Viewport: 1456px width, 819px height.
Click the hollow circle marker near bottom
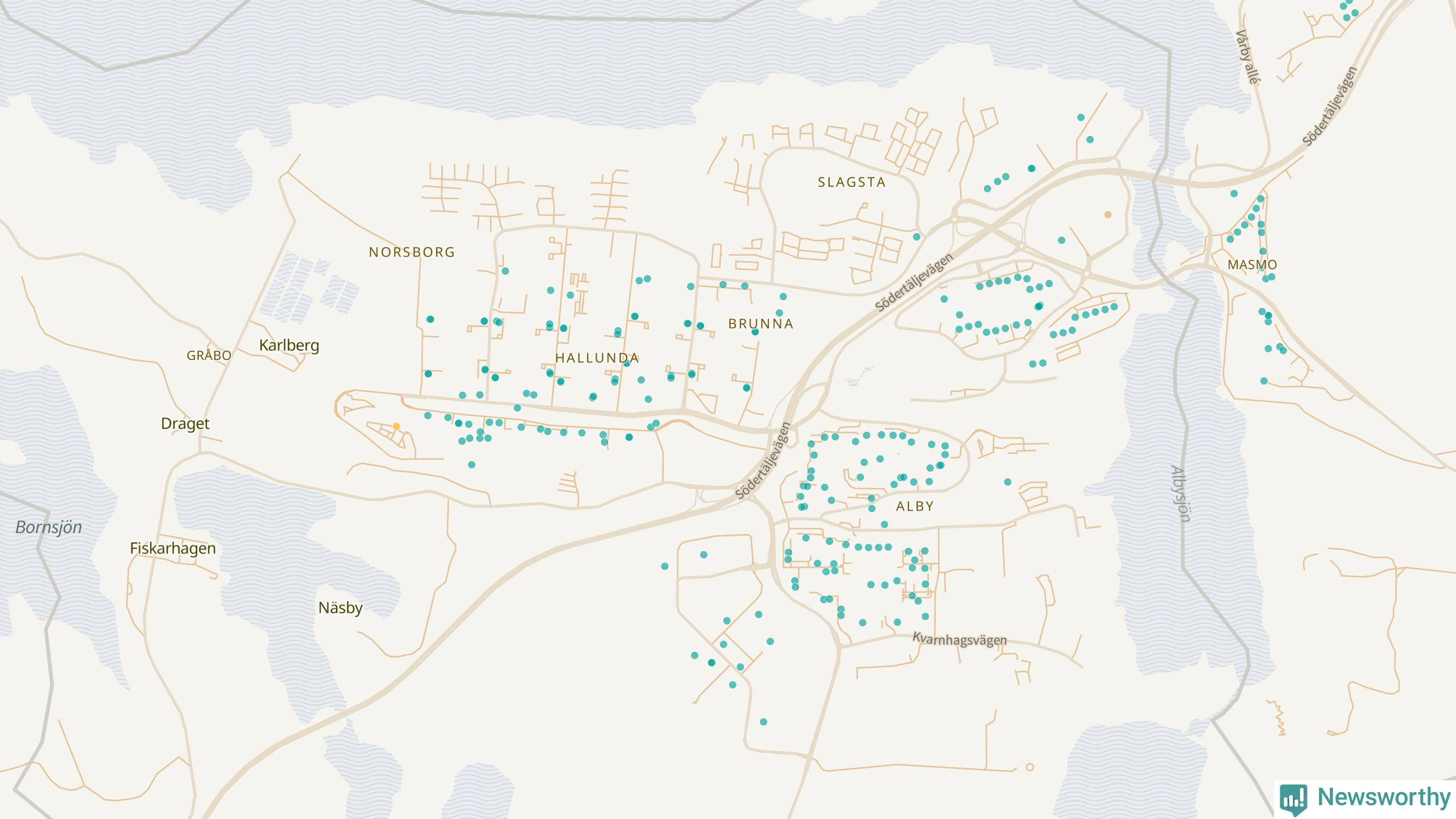coord(1029,767)
